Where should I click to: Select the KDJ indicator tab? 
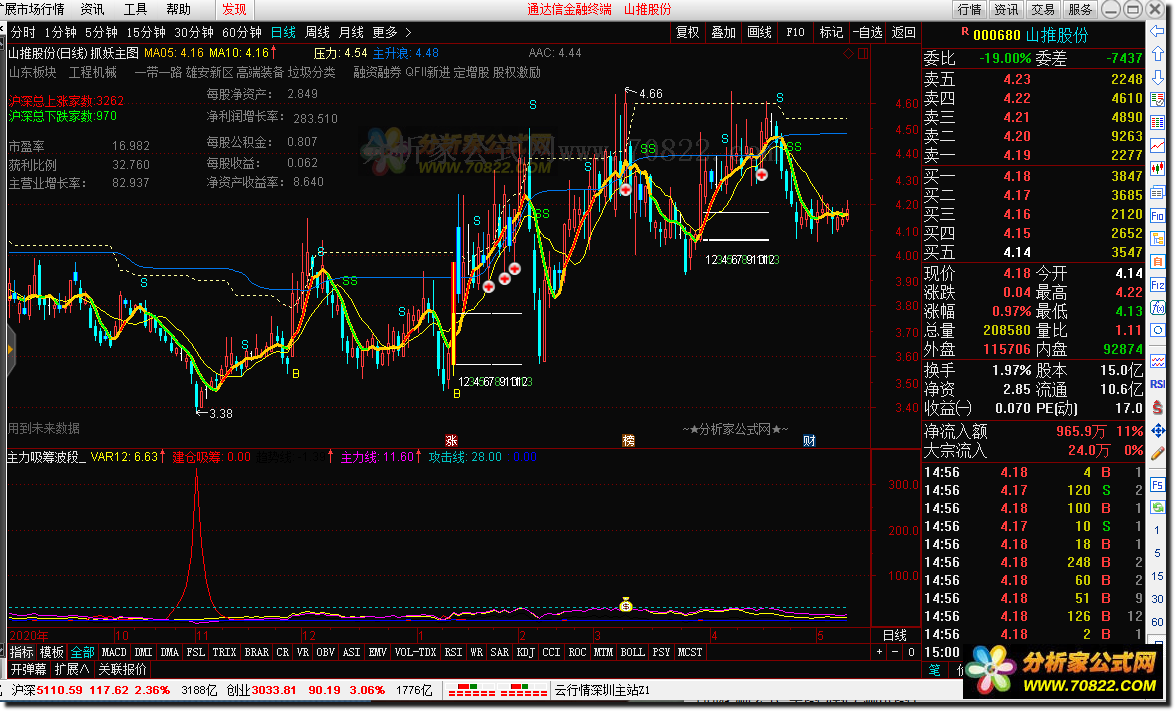(x=526, y=652)
